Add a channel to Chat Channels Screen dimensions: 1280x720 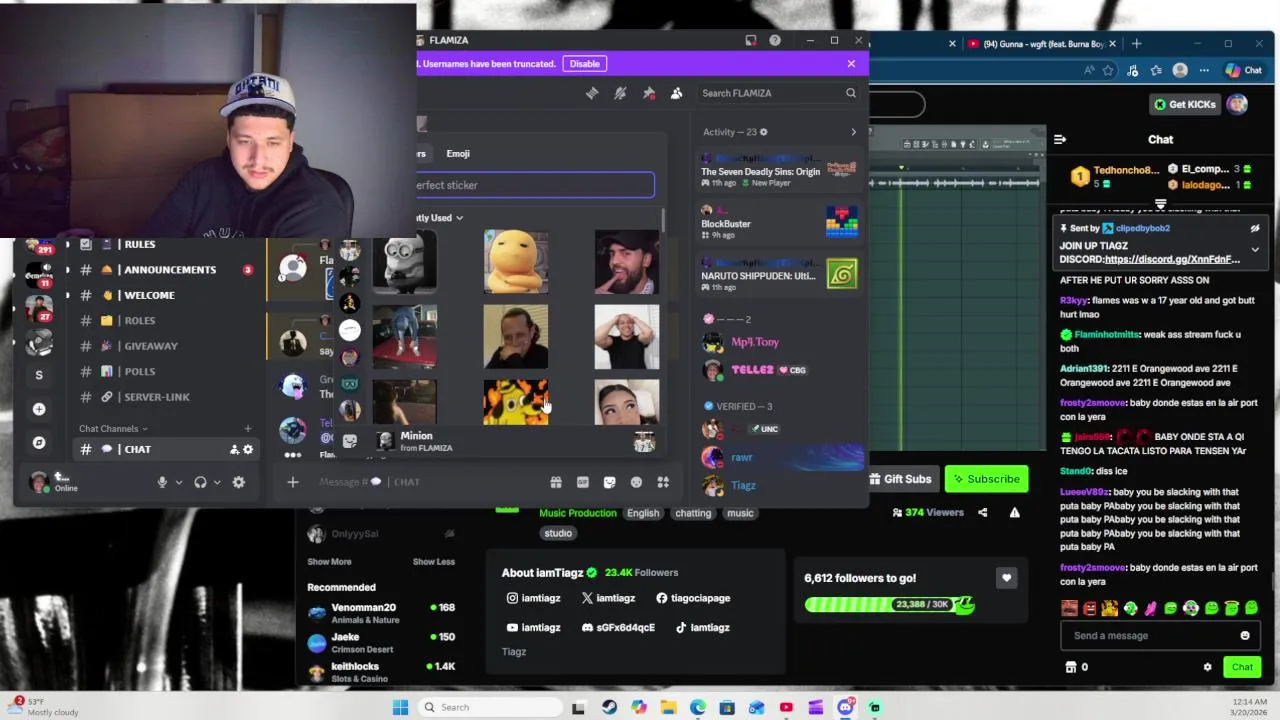tap(248, 429)
